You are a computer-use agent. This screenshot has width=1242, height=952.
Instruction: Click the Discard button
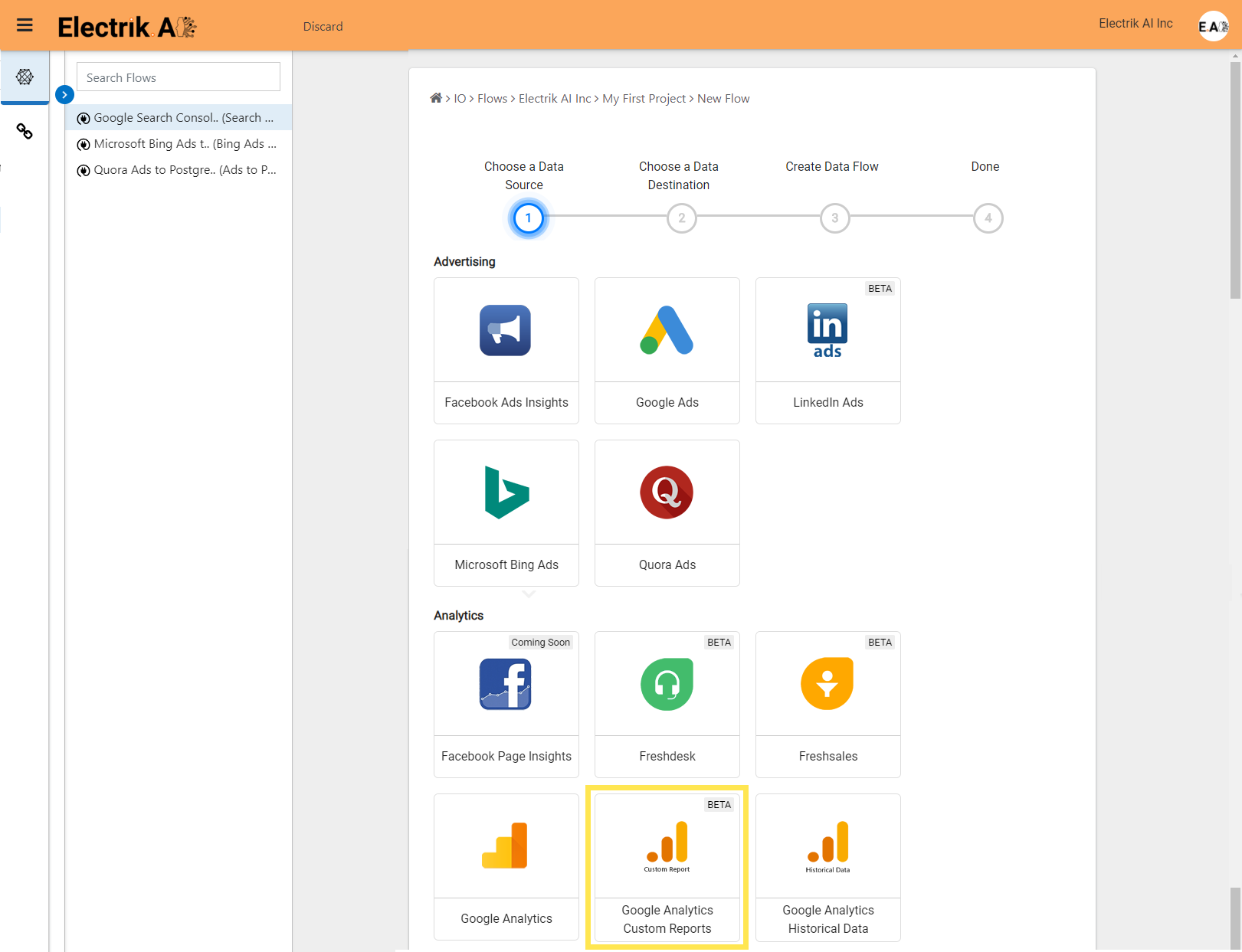(323, 26)
